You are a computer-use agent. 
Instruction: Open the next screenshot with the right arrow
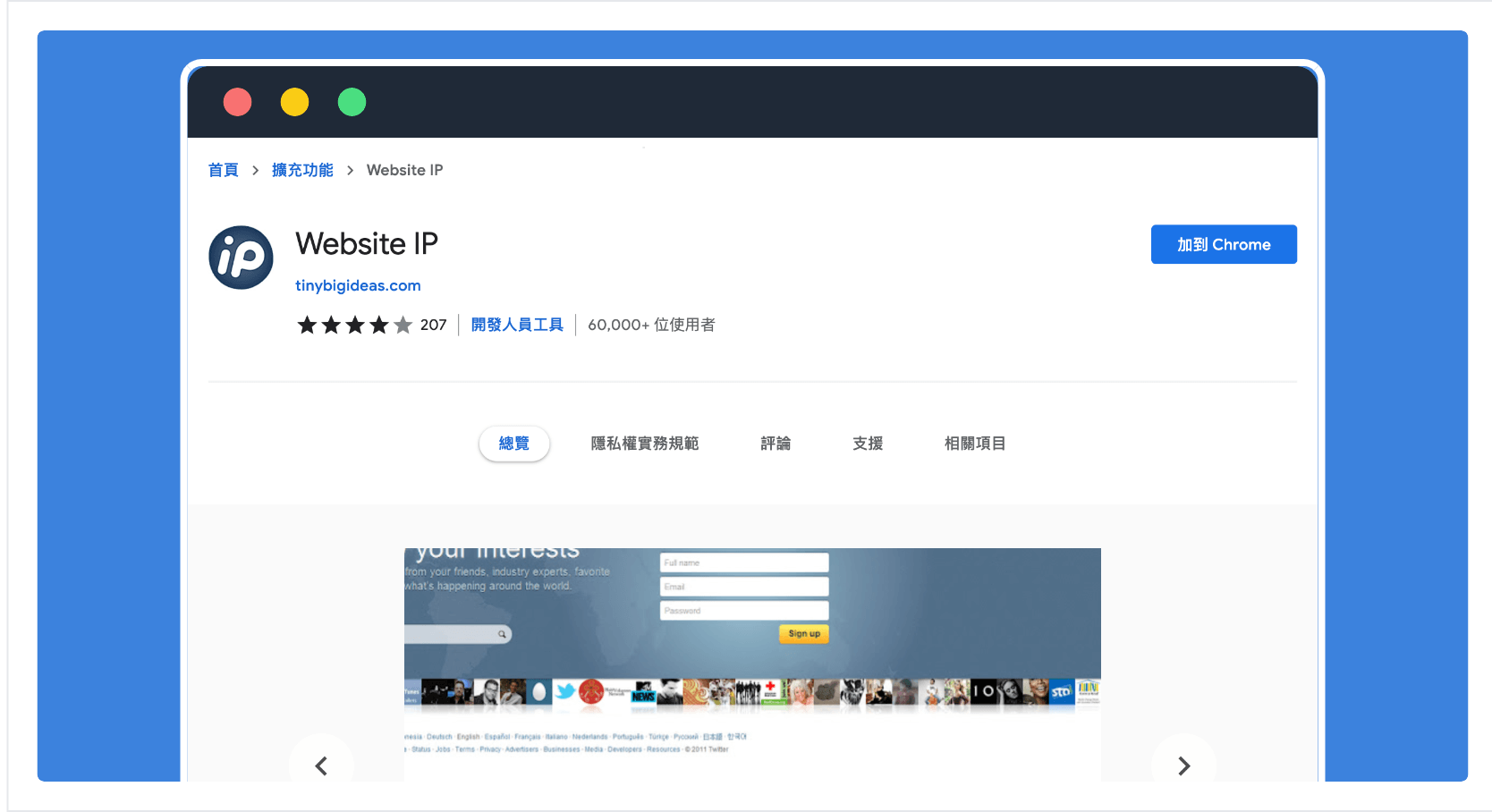pos(1183,766)
